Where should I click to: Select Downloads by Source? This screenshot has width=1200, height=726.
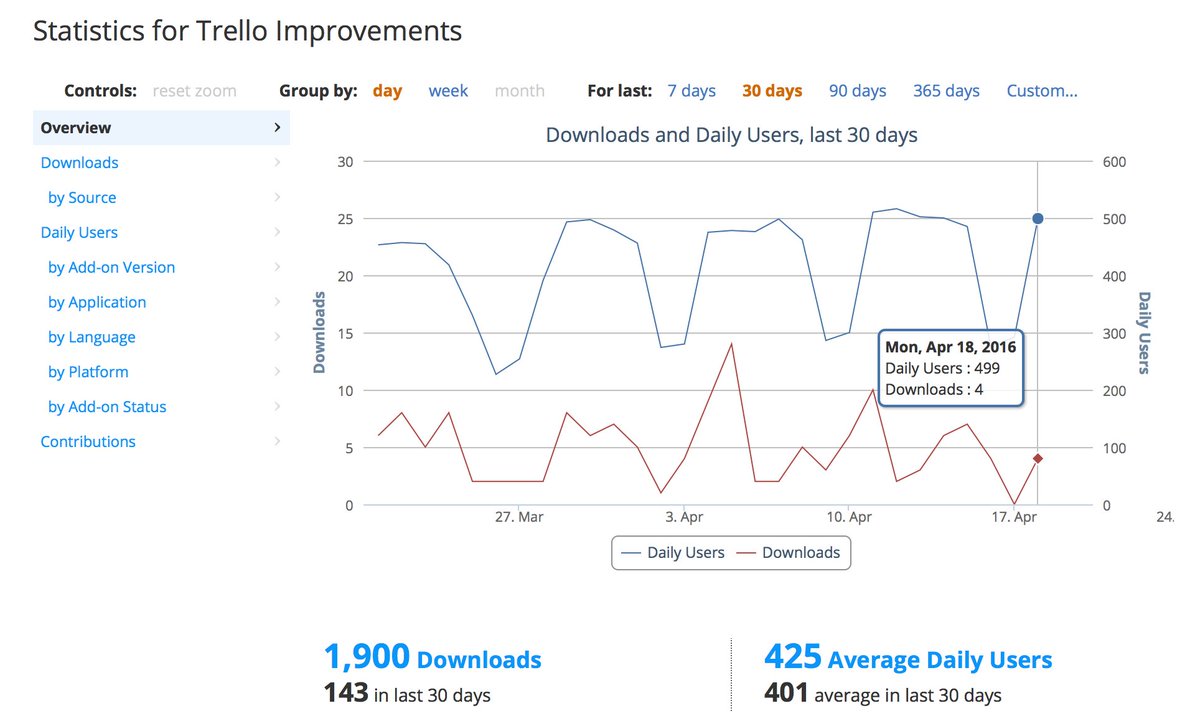(82, 198)
